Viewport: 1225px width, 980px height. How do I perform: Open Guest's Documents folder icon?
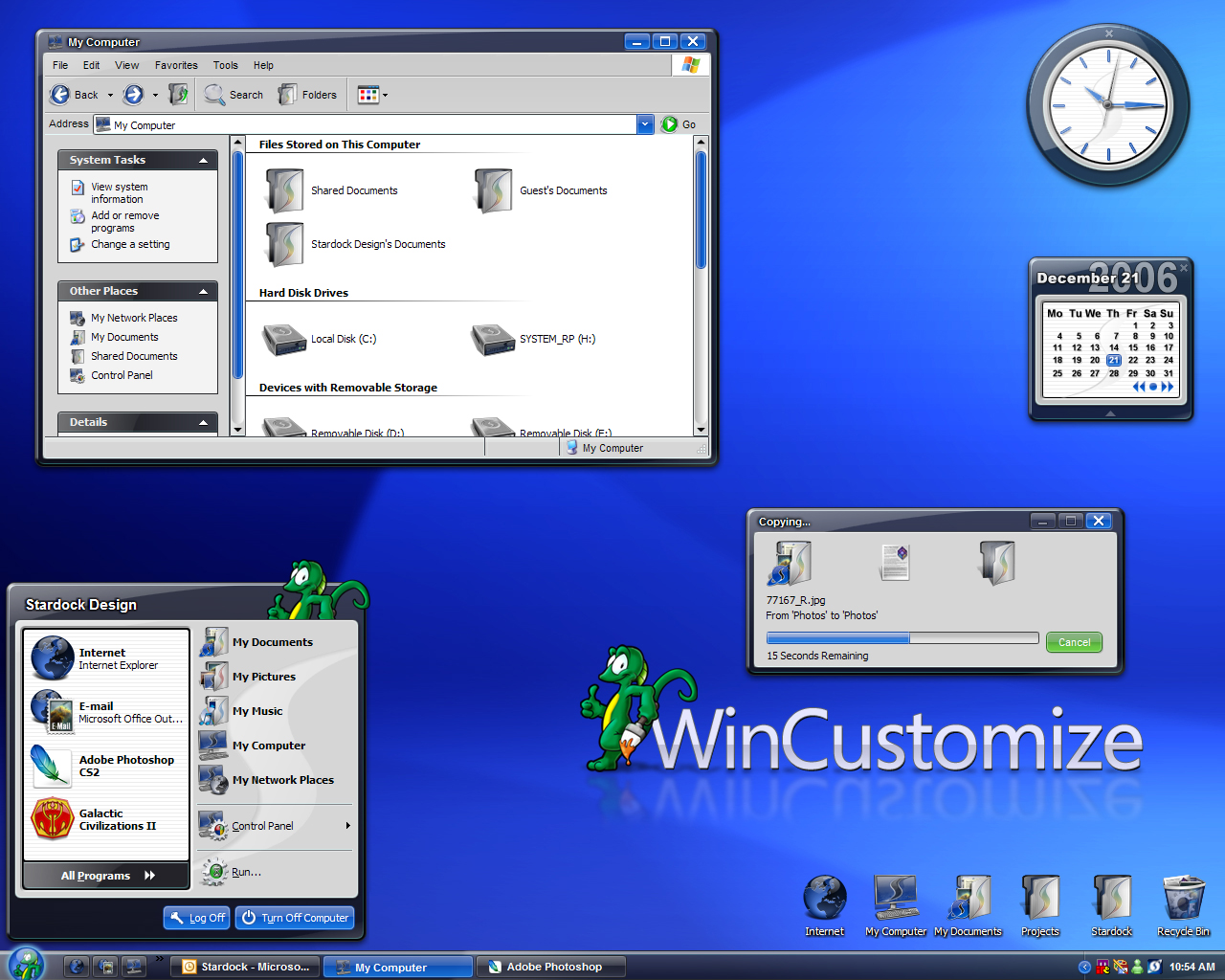(x=494, y=190)
